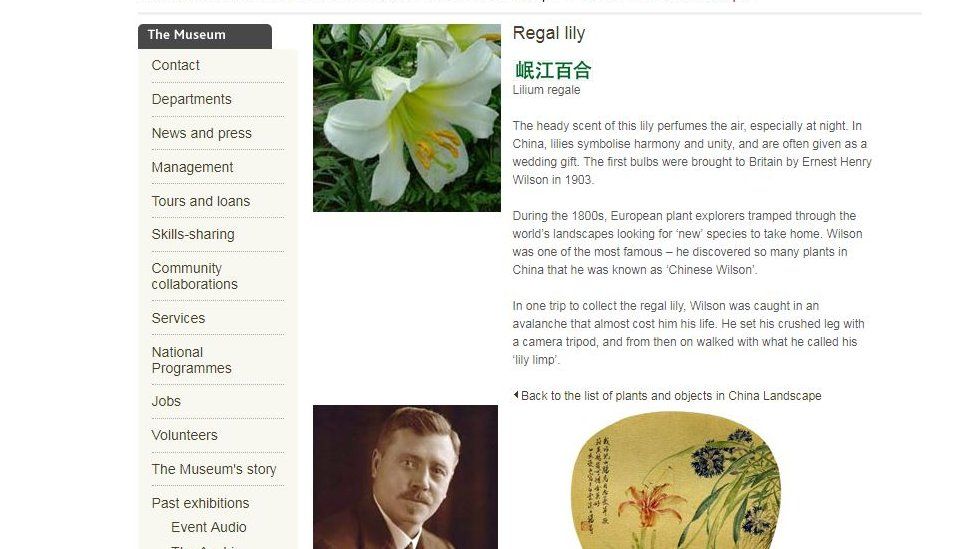Go to Departments in the sidebar
The height and width of the screenshot is (549, 976).
point(191,100)
